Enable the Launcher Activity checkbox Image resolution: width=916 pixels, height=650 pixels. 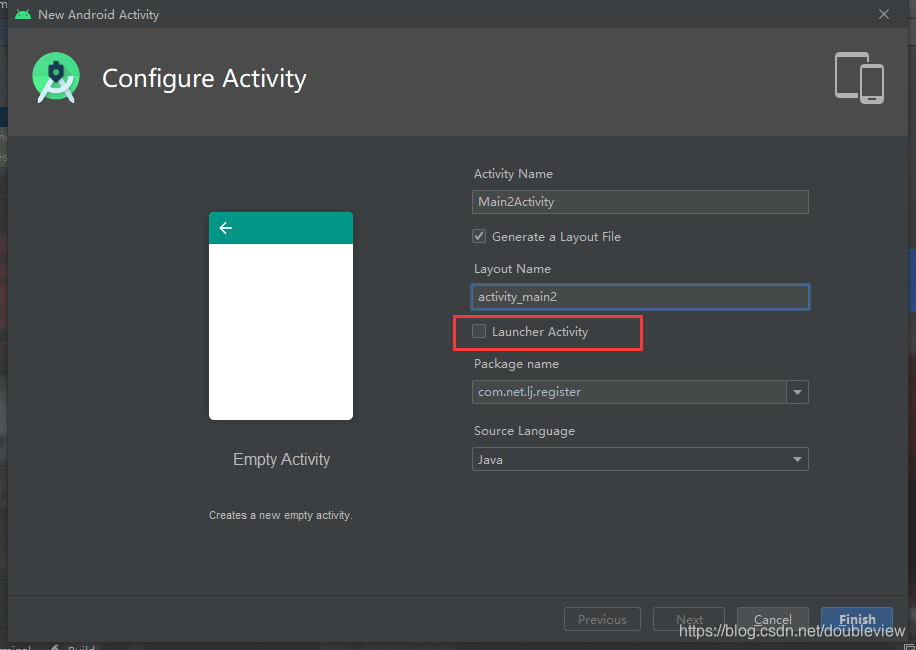[479, 331]
